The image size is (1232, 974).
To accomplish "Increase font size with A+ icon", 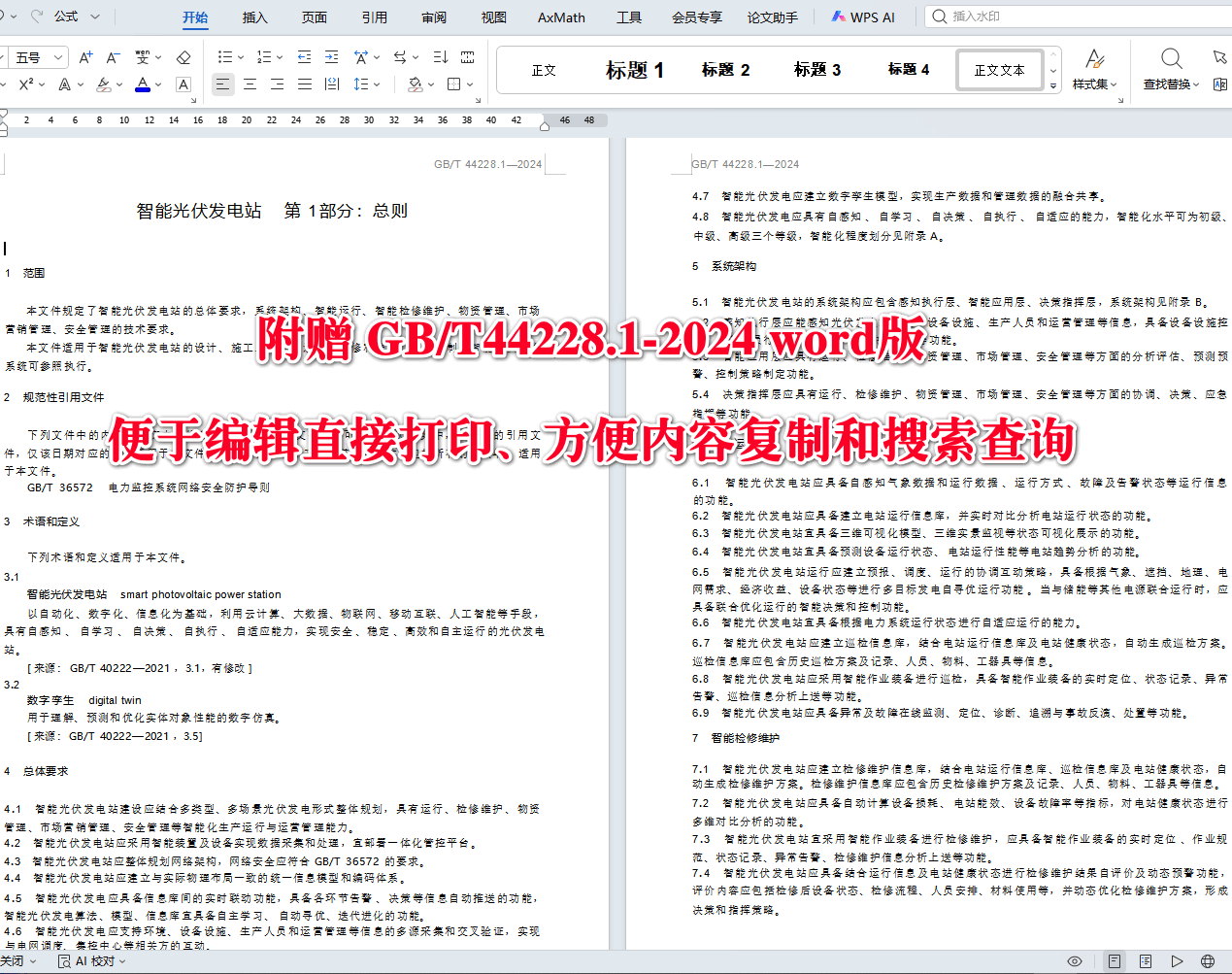I will [x=85, y=57].
